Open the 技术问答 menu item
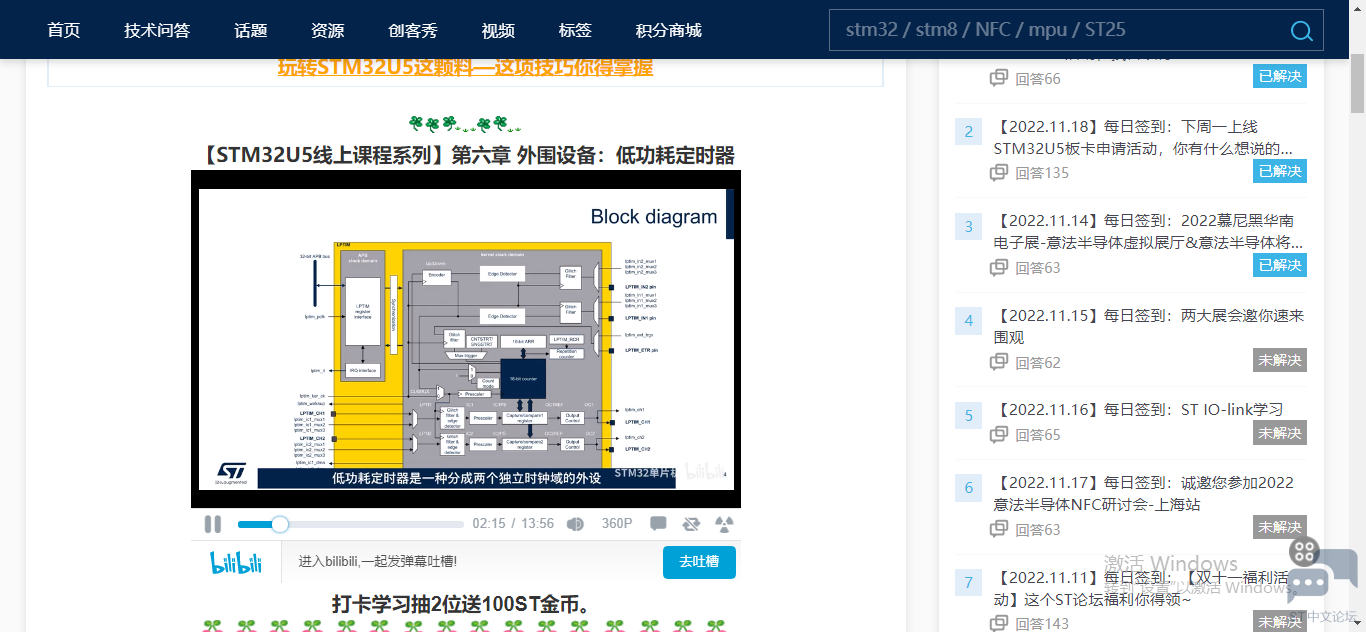This screenshot has height=632, width=1366. click(157, 30)
